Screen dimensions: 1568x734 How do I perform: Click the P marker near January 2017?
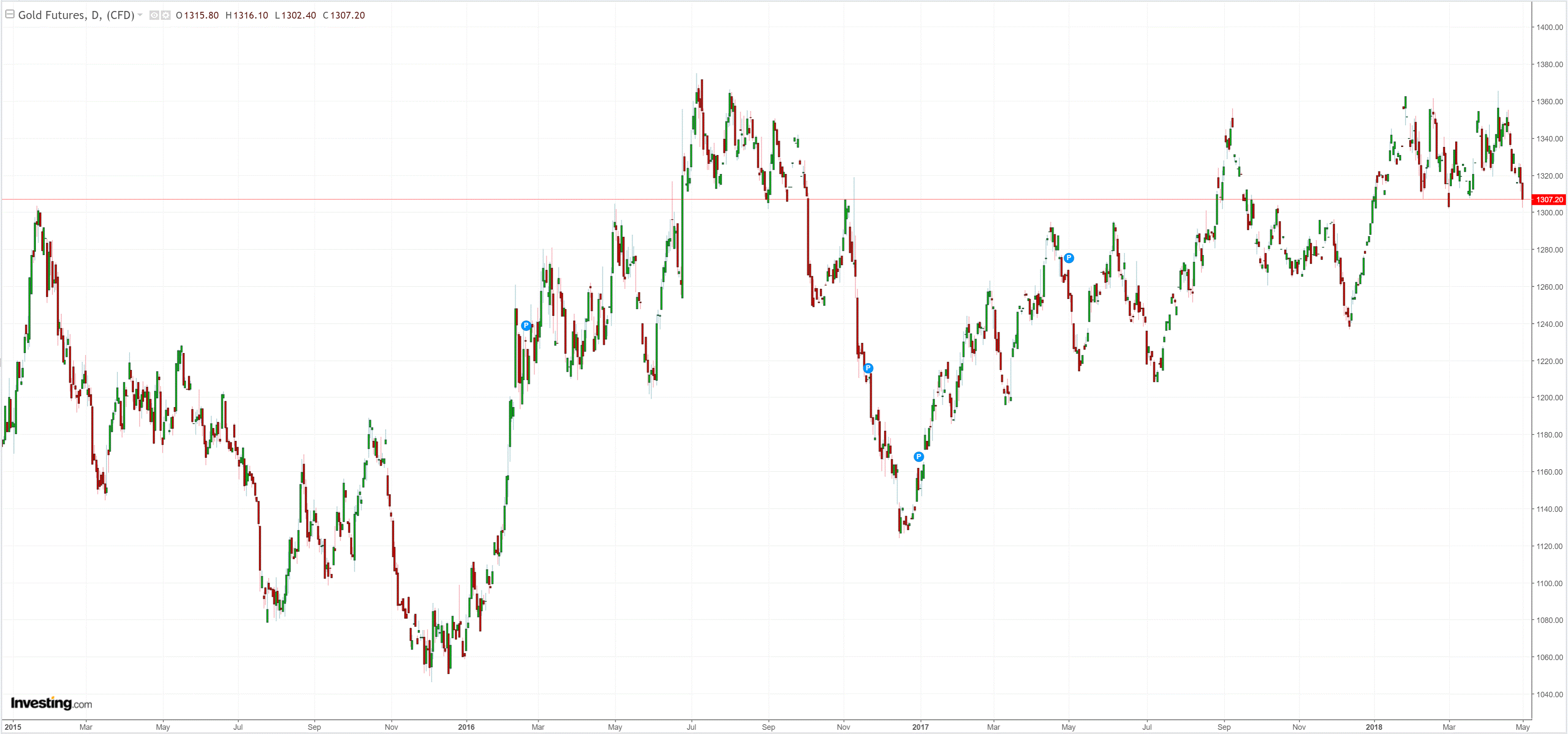919,457
